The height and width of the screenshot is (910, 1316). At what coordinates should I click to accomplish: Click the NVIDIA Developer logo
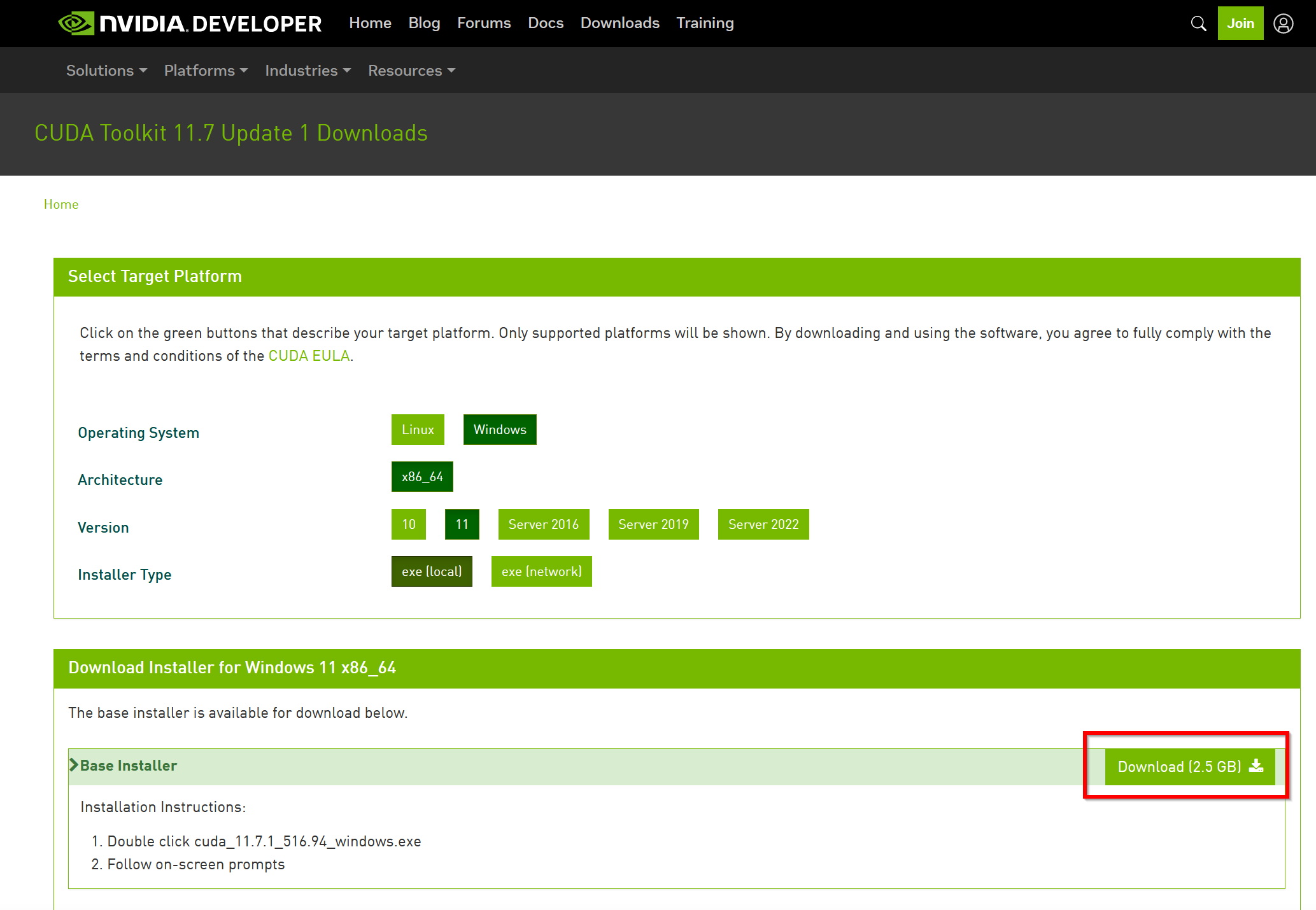(x=190, y=24)
